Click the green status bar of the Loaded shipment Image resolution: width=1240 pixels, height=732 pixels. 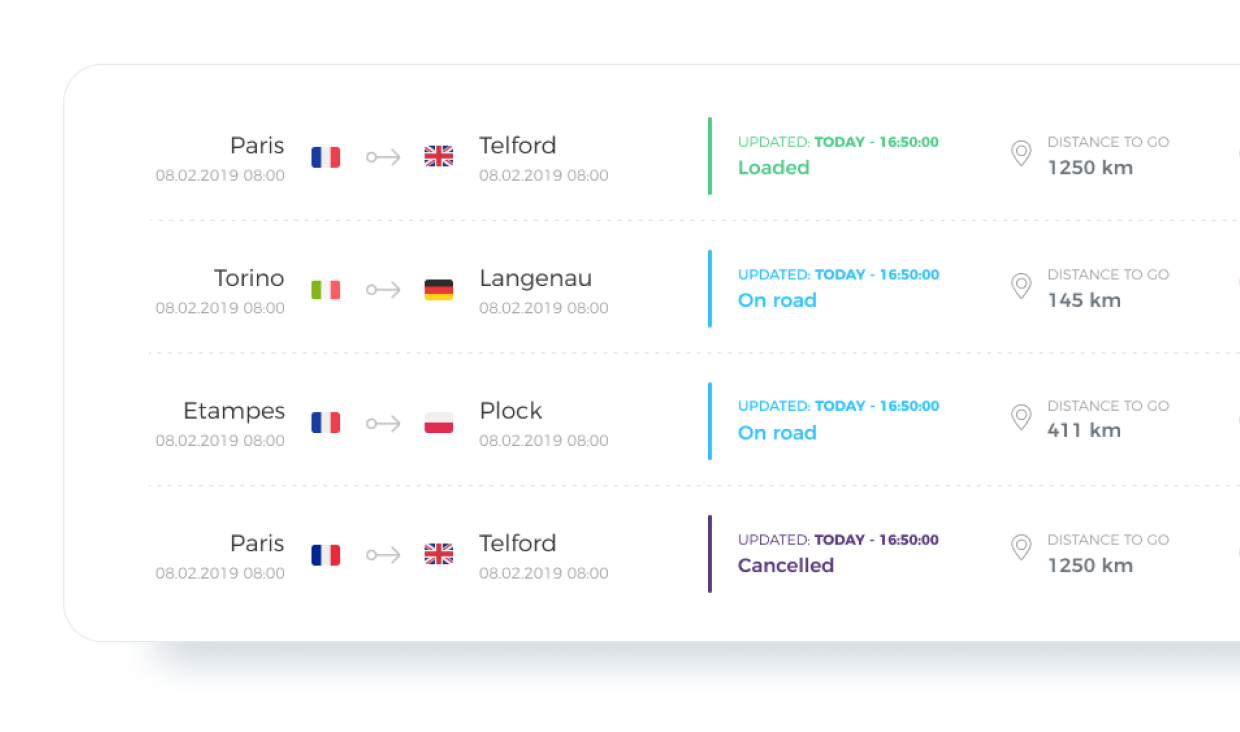(710, 156)
